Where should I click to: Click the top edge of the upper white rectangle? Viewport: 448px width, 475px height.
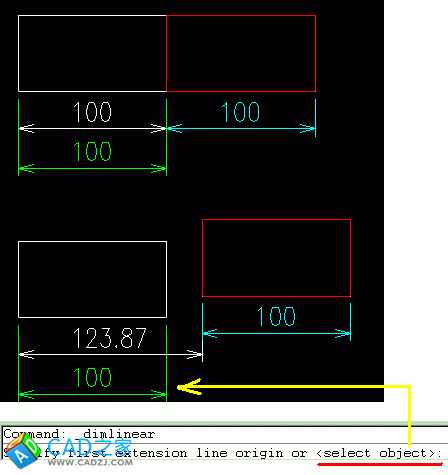click(x=92, y=15)
